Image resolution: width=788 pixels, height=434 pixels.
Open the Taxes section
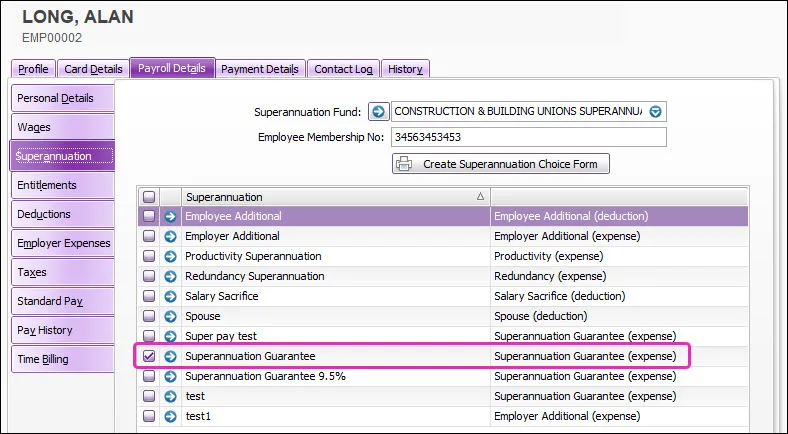click(63, 272)
